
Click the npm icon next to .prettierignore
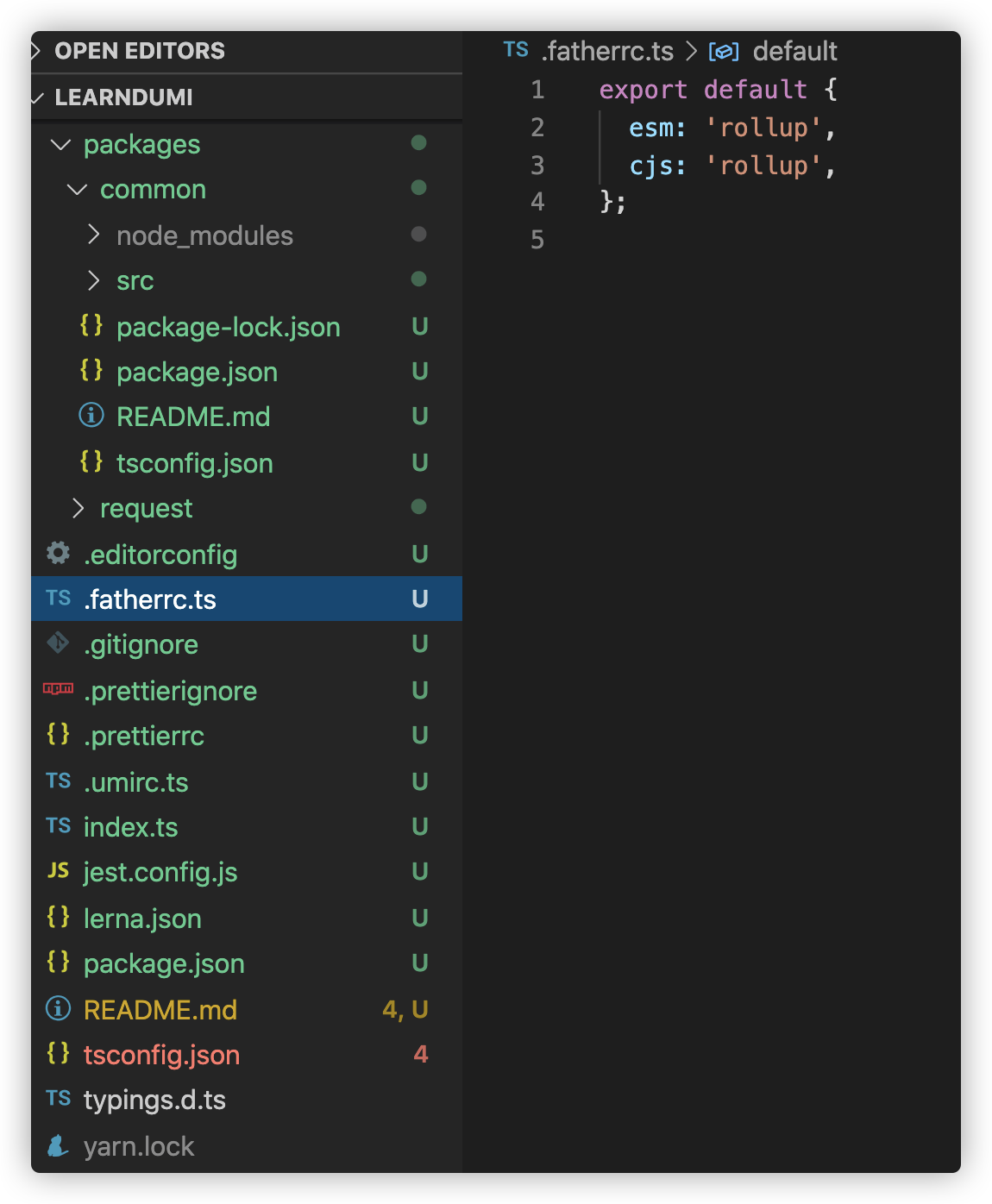pos(58,688)
